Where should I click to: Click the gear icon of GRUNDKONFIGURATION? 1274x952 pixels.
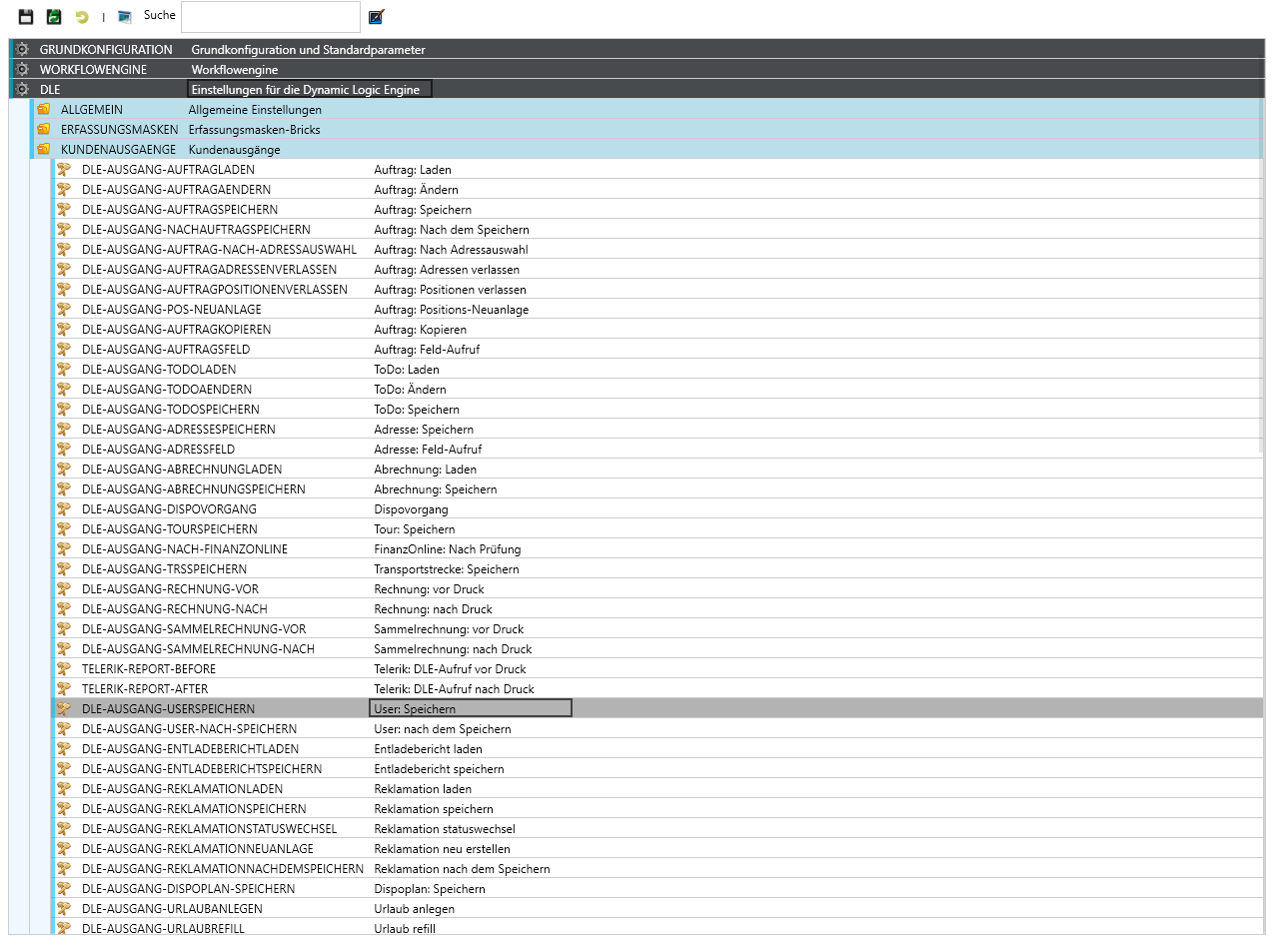coord(22,49)
